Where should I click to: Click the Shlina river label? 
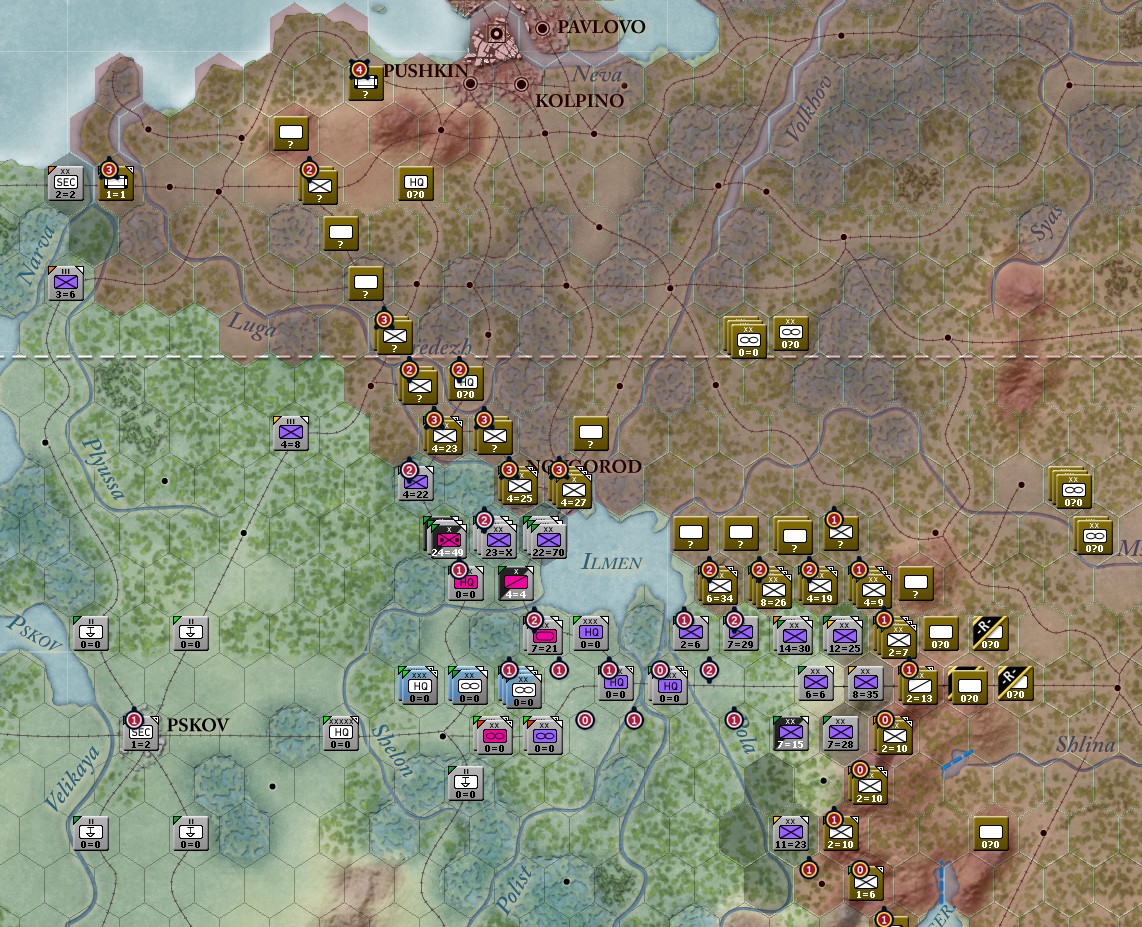[1085, 744]
